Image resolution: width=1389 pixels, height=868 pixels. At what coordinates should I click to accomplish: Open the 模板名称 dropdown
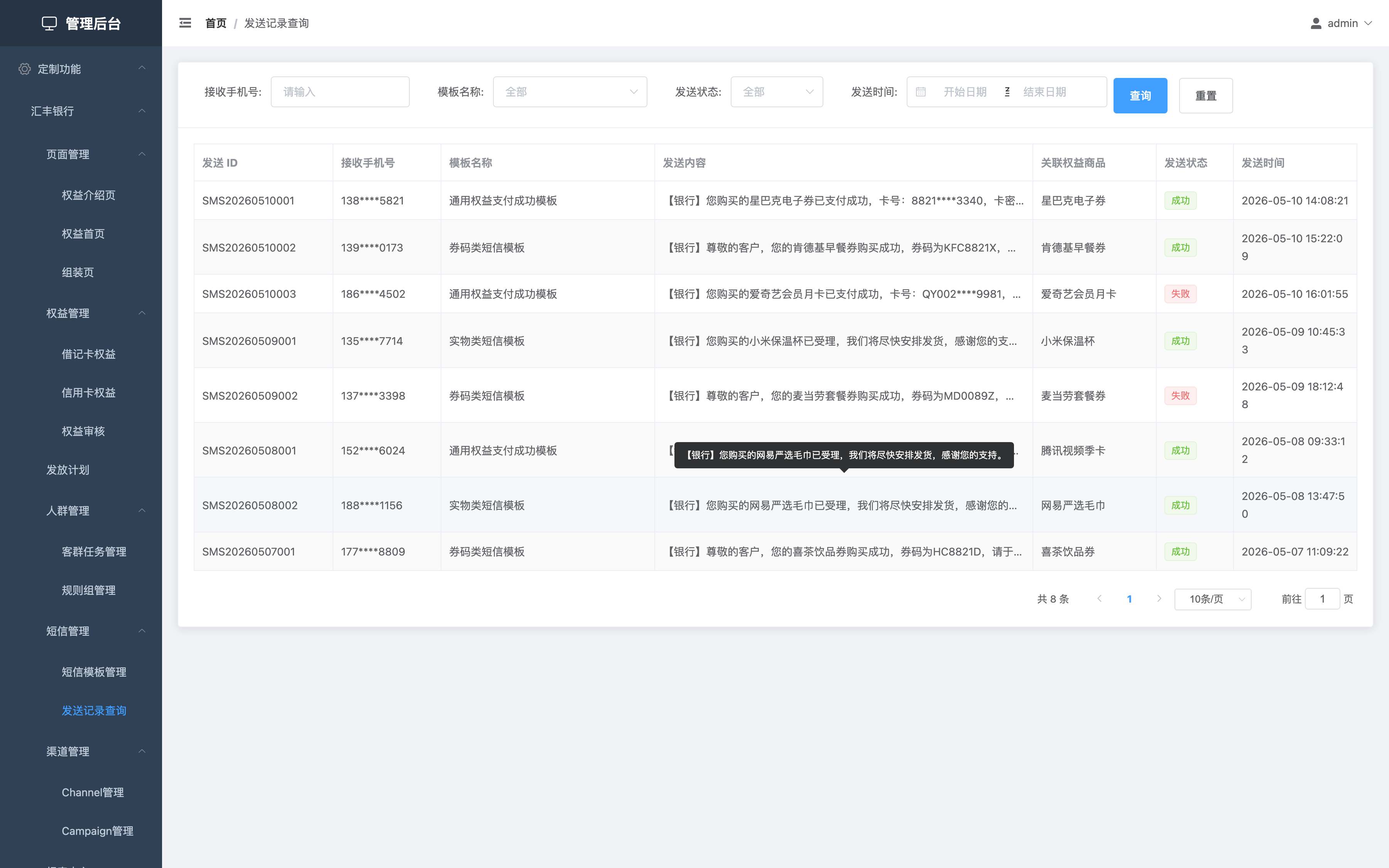click(x=570, y=92)
